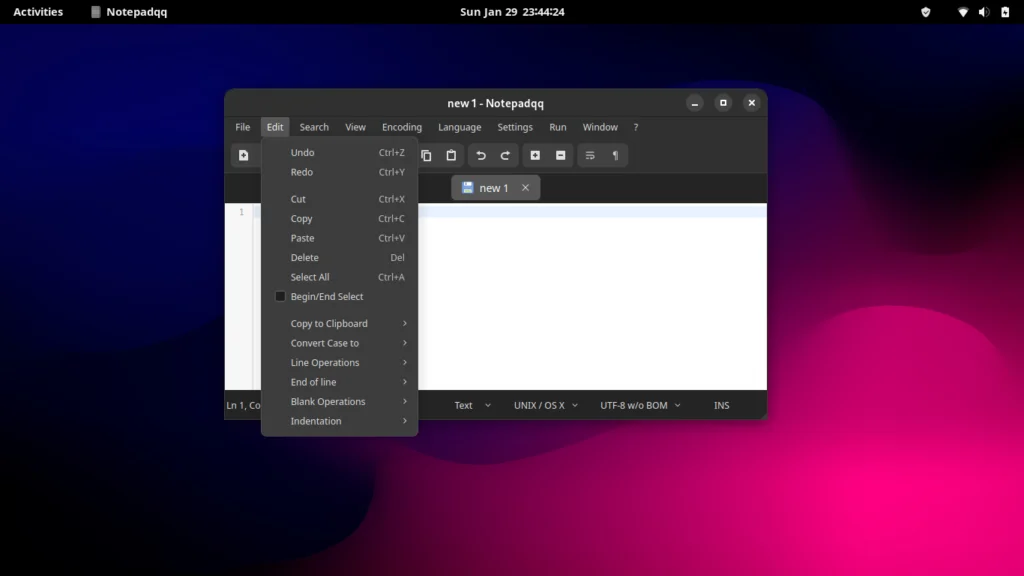Screen dimensions: 1024x576
Task: Click the New document toolbar icon
Action: [243, 155]
